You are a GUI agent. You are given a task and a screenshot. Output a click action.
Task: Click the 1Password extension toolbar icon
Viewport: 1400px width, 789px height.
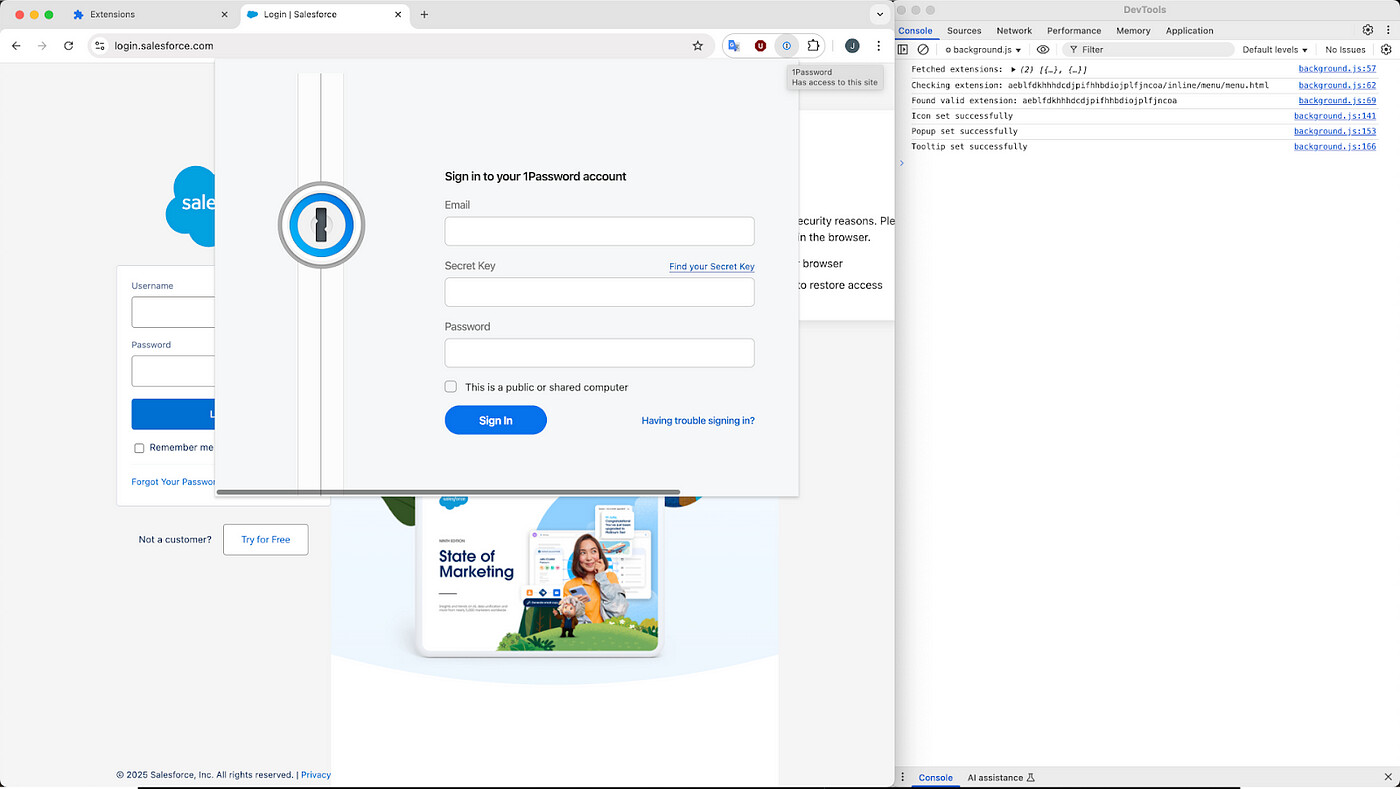tap(787, 46)
